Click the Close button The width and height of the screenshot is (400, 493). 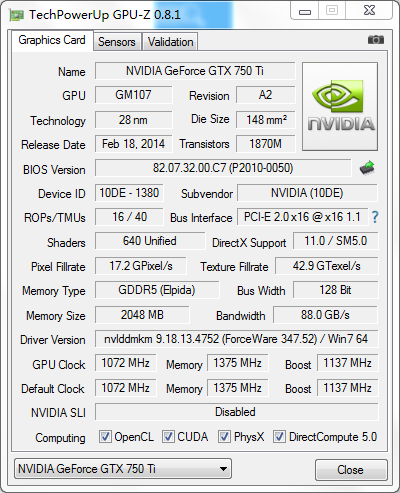[x=351, y=470]
